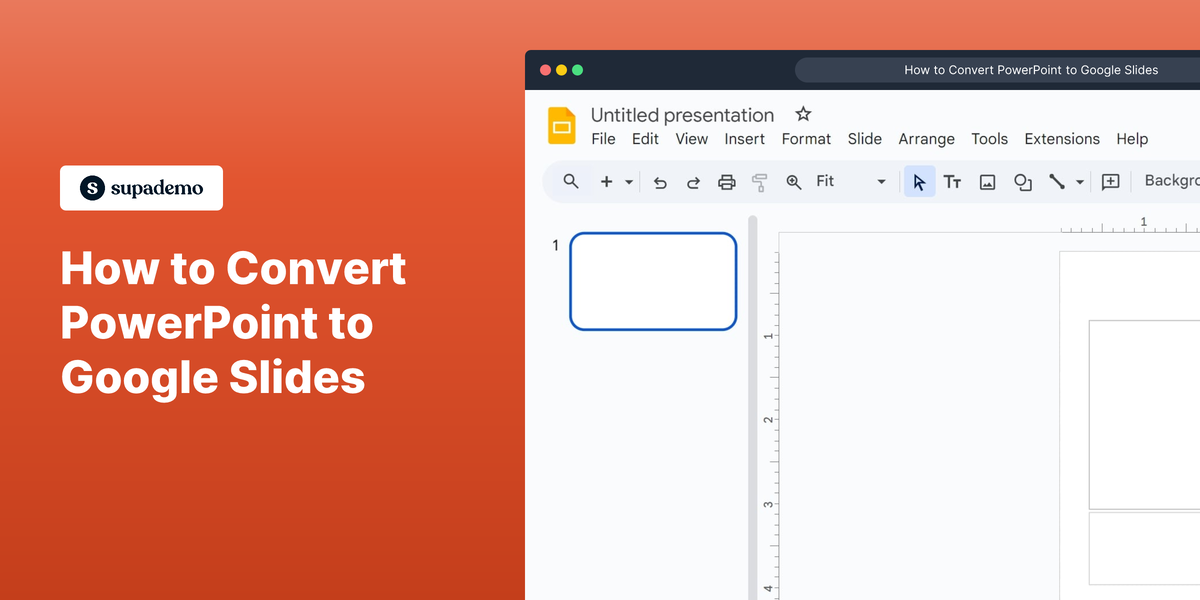Click the search menus magnifier icon
This screenshot has height=600, width=1200.
(x=571, y=181)
